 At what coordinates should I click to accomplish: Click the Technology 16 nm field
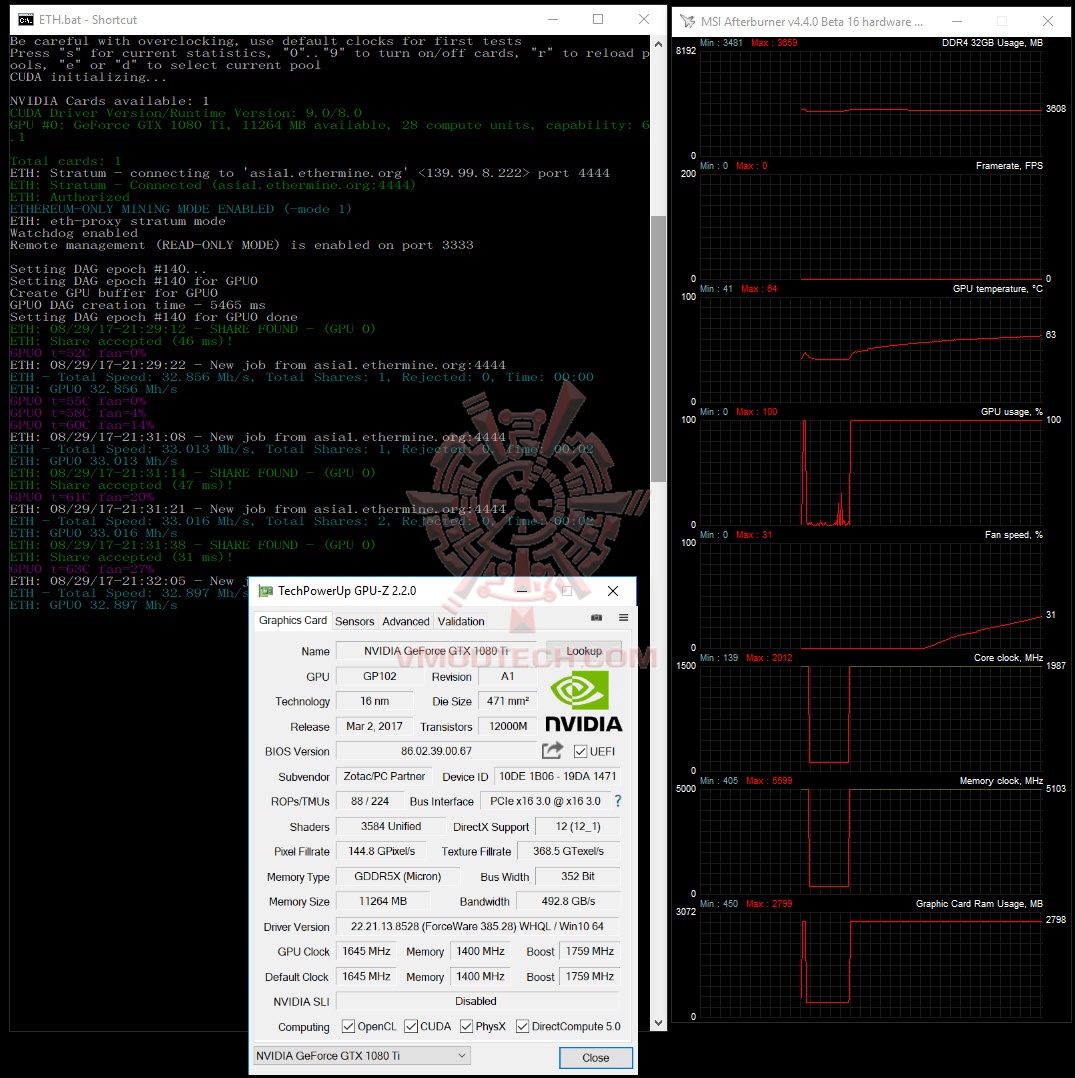[374, 701]
